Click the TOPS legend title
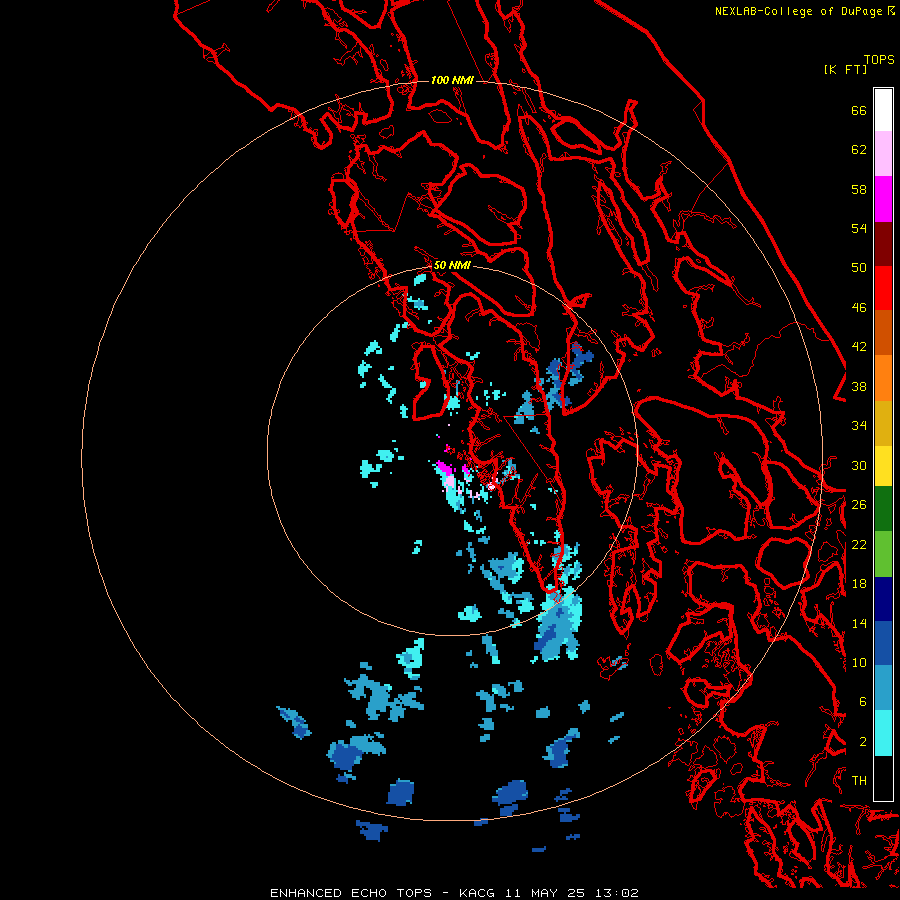 click(x=879, y=59)
